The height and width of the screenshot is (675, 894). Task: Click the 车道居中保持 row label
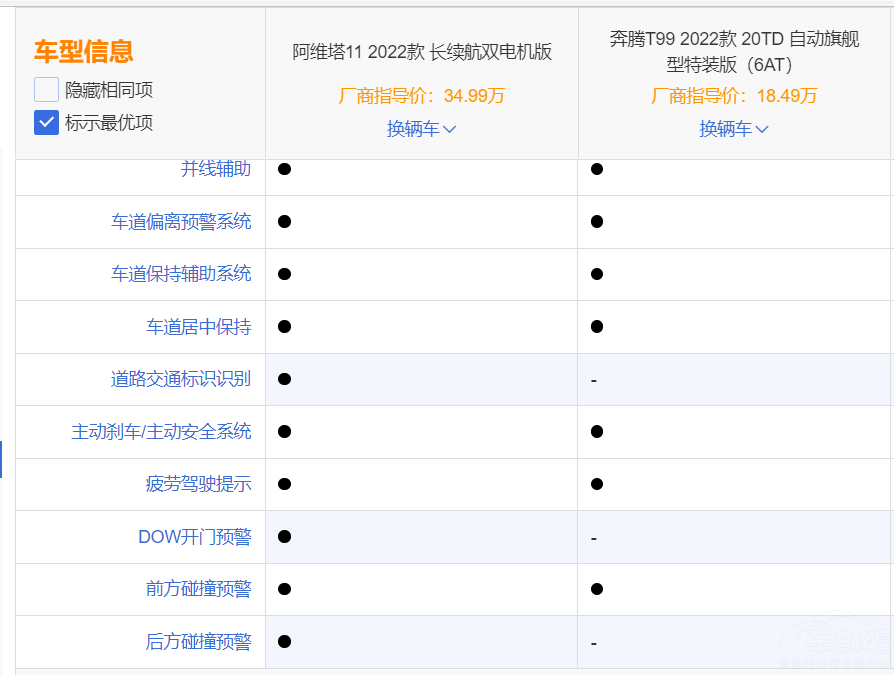tap(198, 327)
